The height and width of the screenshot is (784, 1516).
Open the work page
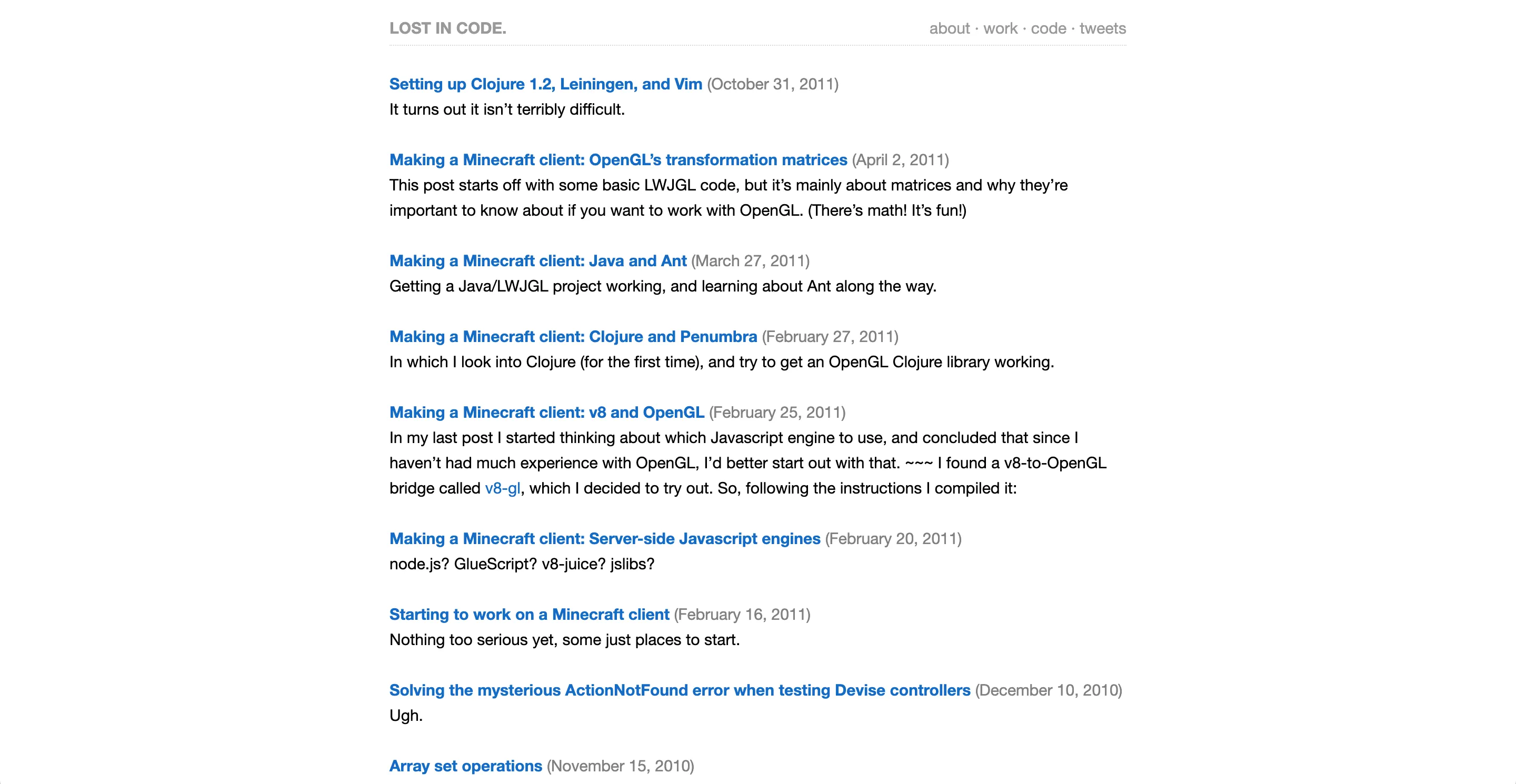click(x=1001, y=28)
